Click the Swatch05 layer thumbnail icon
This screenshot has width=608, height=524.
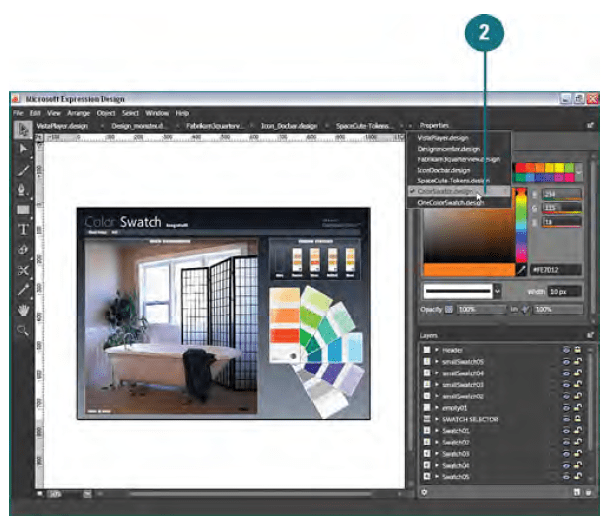pos(427,476)
